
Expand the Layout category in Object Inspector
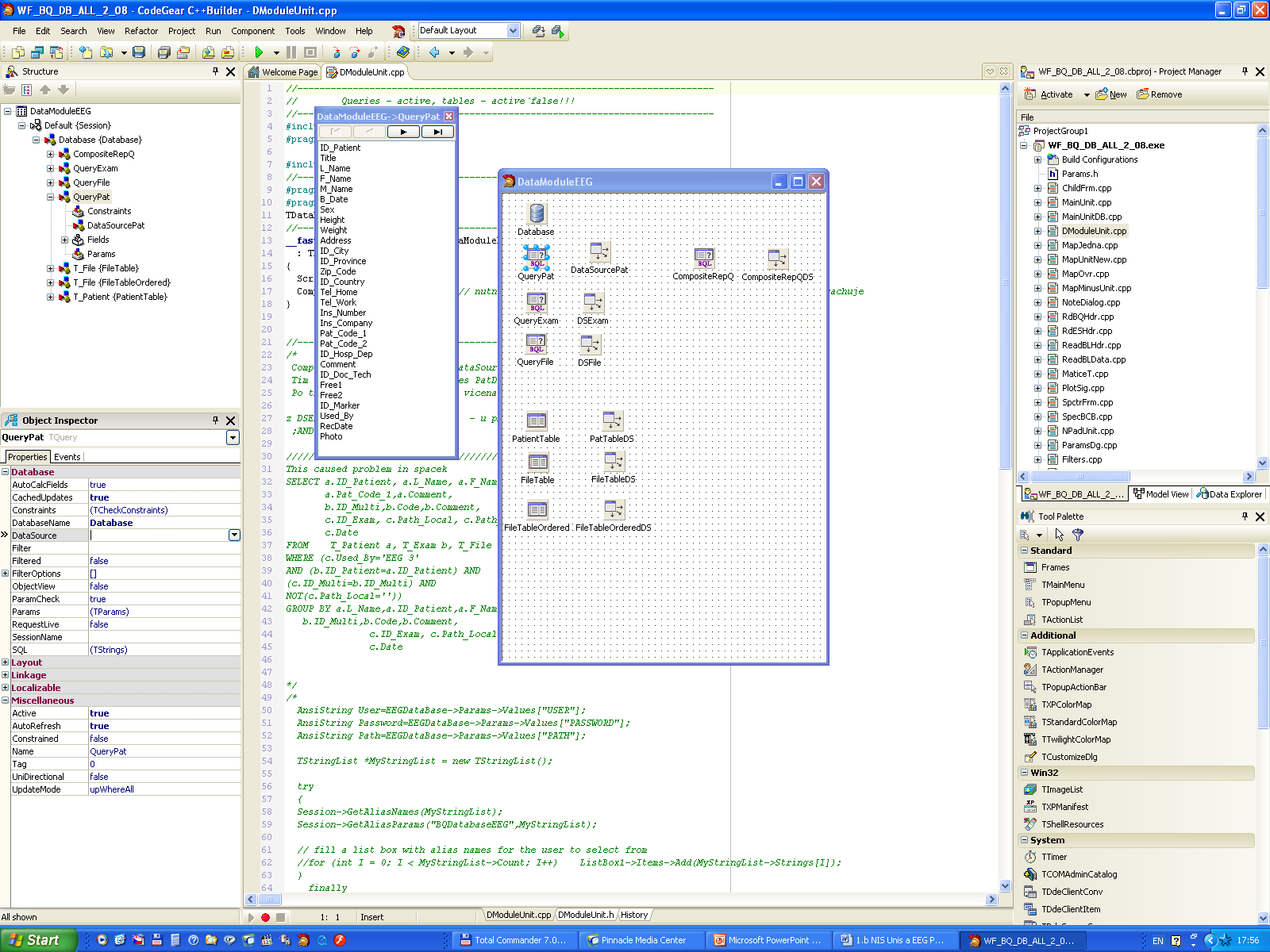point(6,662)
